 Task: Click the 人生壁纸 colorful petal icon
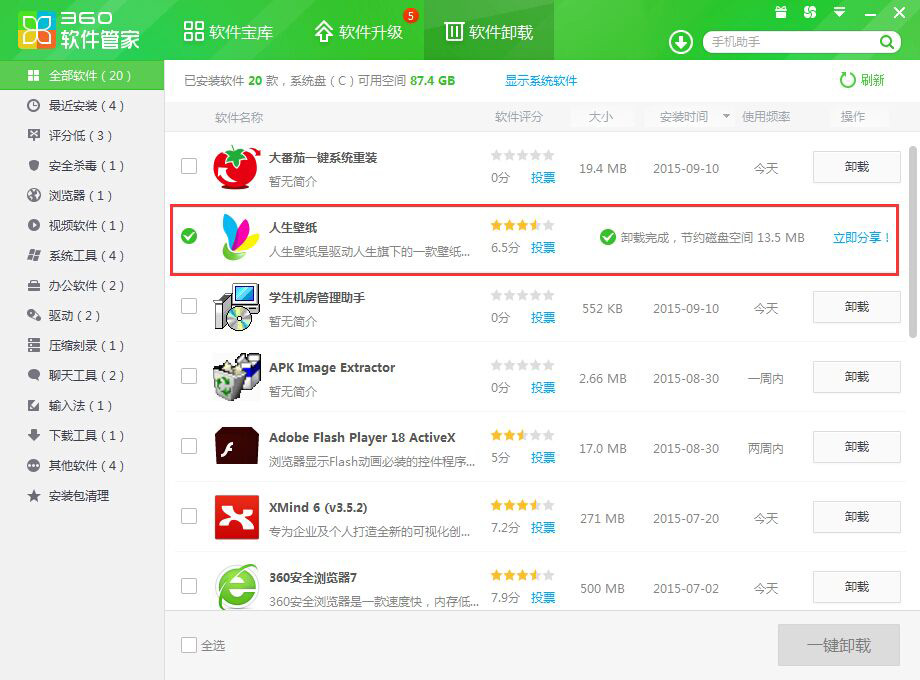tap(239, 237)
